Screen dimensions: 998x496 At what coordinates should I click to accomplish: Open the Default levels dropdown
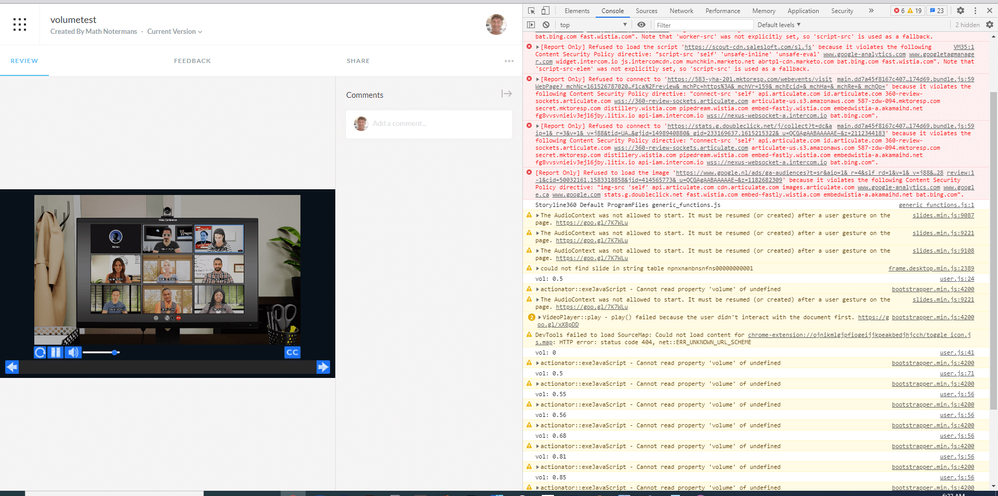point(779,25)
